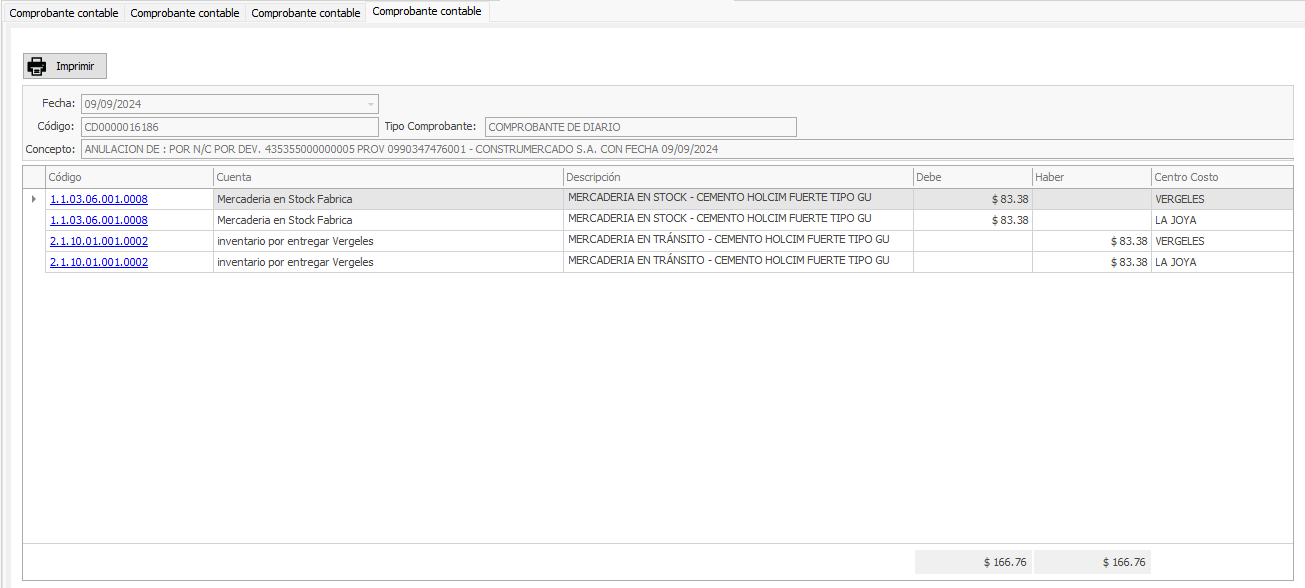Click the Tipo Comprobante field
The width and height of the screenshot is (1305, 588).
pyautogui.click(x=640, y=127)
